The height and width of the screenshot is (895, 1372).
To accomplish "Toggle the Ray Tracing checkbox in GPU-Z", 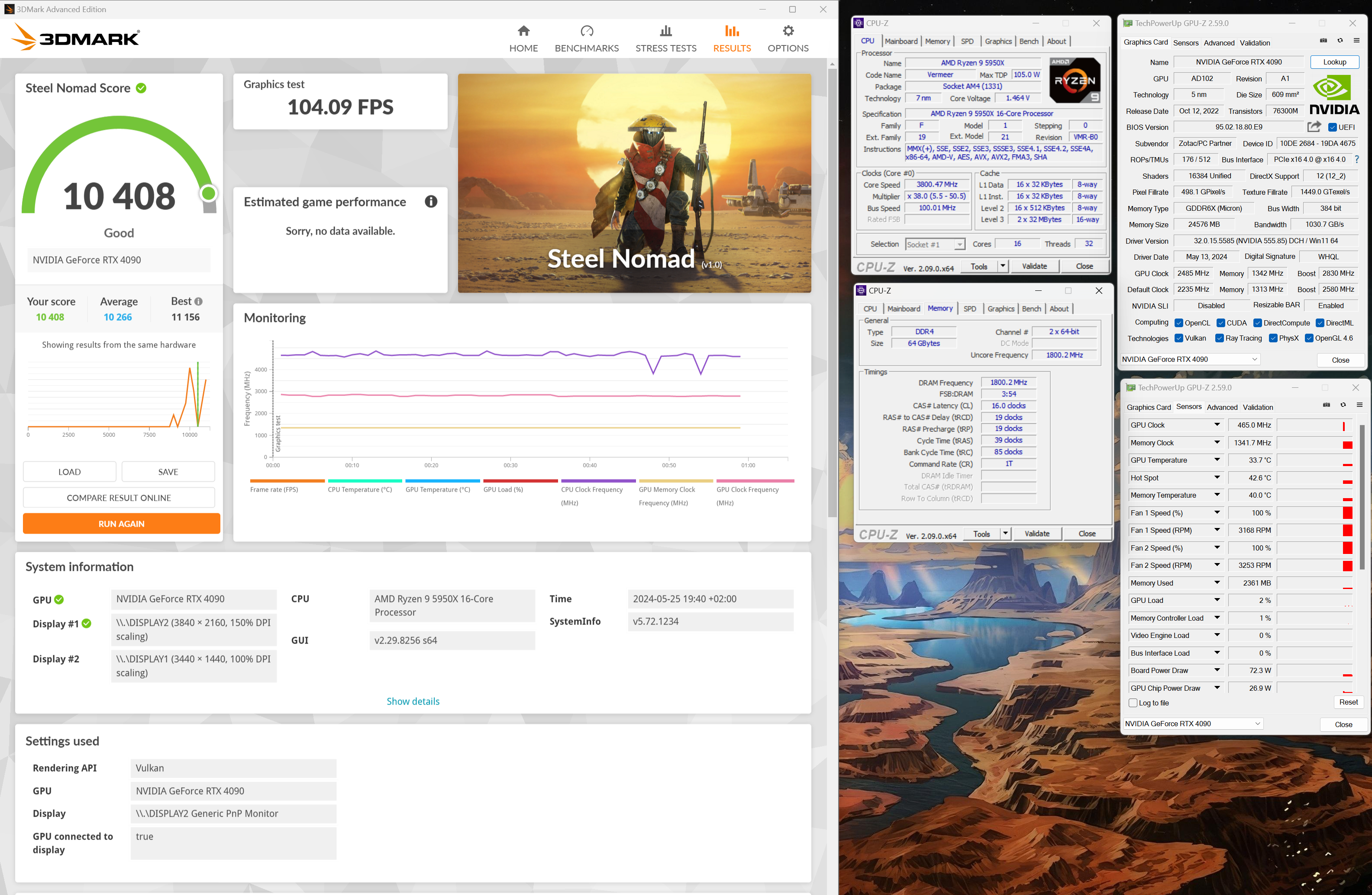I will [x=1220, y=338].
